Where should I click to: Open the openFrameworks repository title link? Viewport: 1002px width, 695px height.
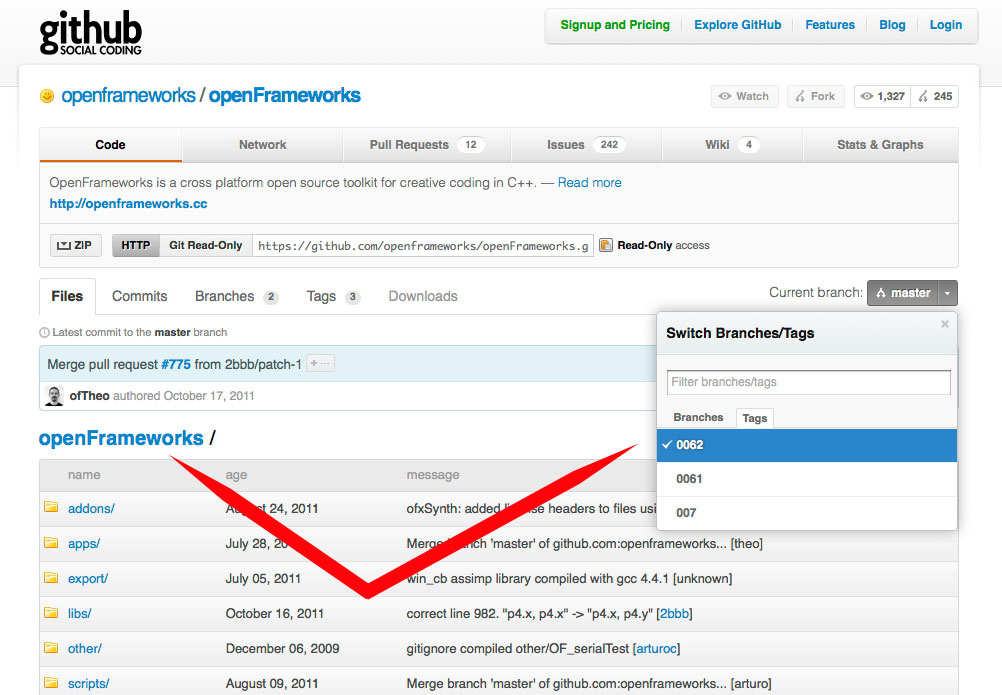tap(284, 96)
